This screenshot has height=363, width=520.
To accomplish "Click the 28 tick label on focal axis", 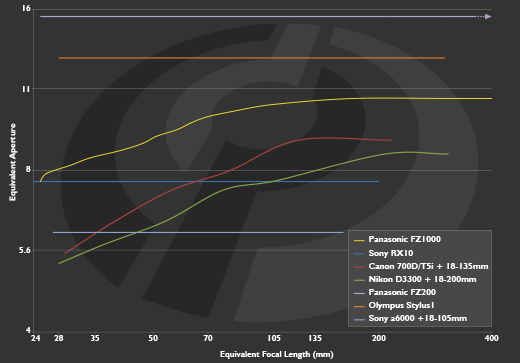I will [x=59, y=338].
